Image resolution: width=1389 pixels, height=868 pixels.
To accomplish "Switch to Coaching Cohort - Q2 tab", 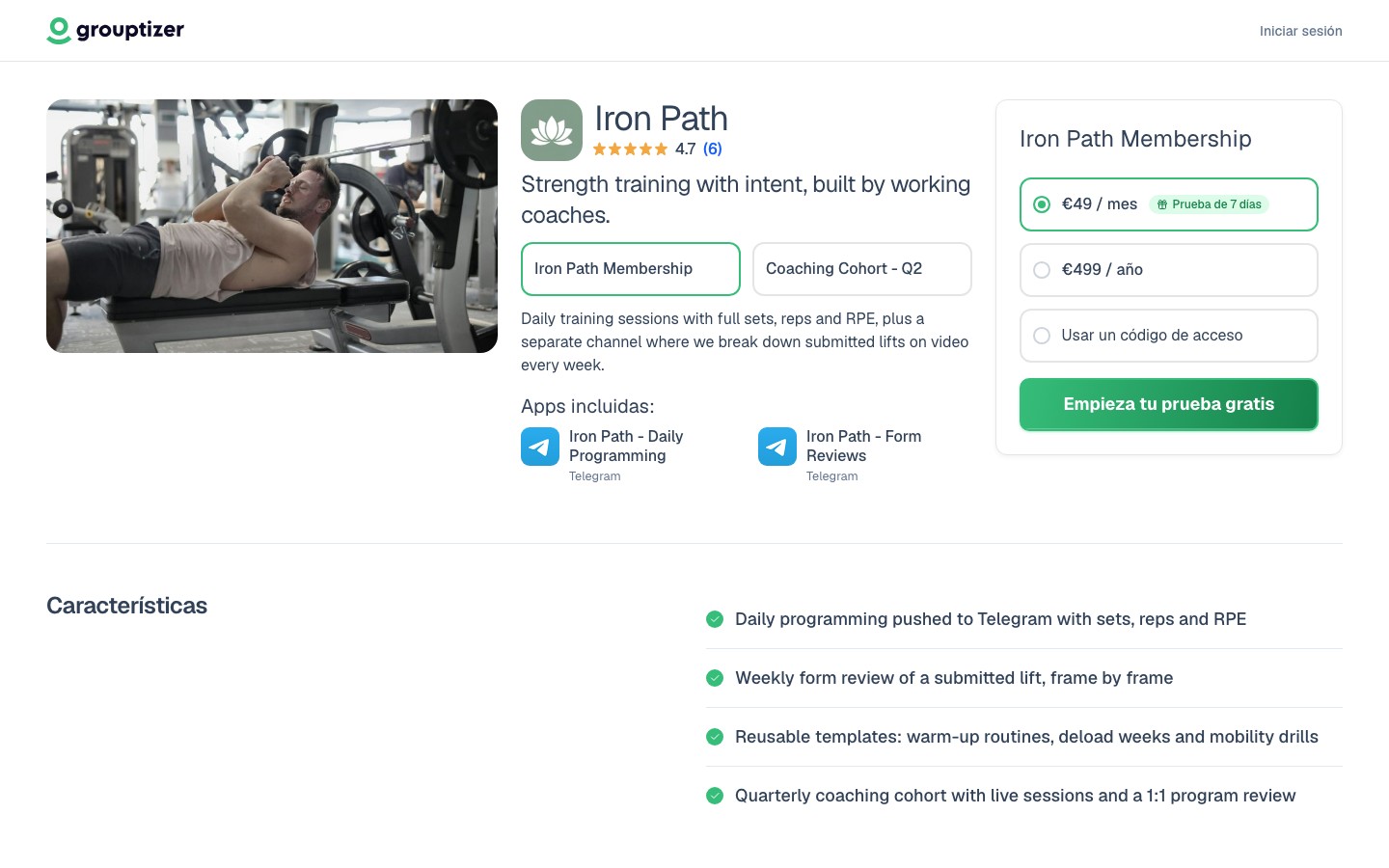I will (862, 269).
